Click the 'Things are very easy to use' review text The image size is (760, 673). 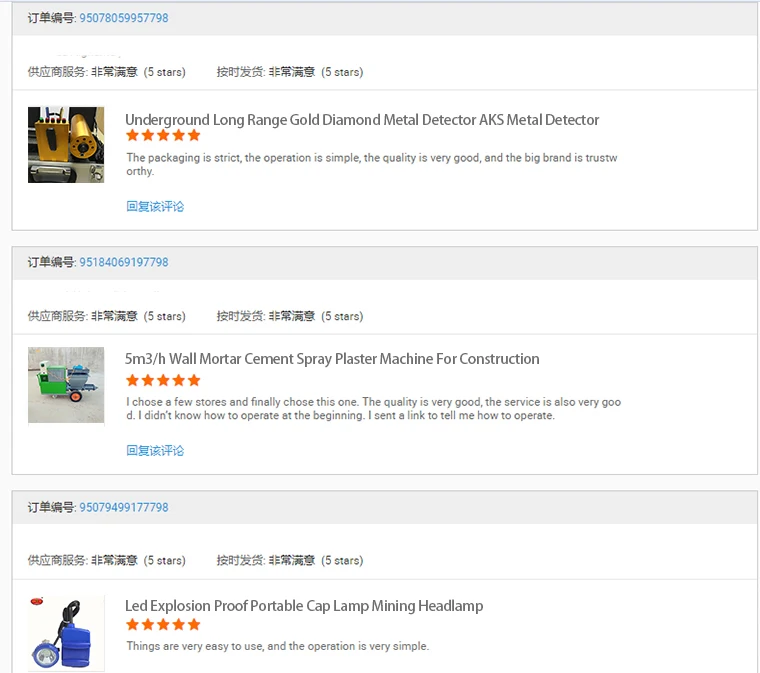[x=277, y=646]
